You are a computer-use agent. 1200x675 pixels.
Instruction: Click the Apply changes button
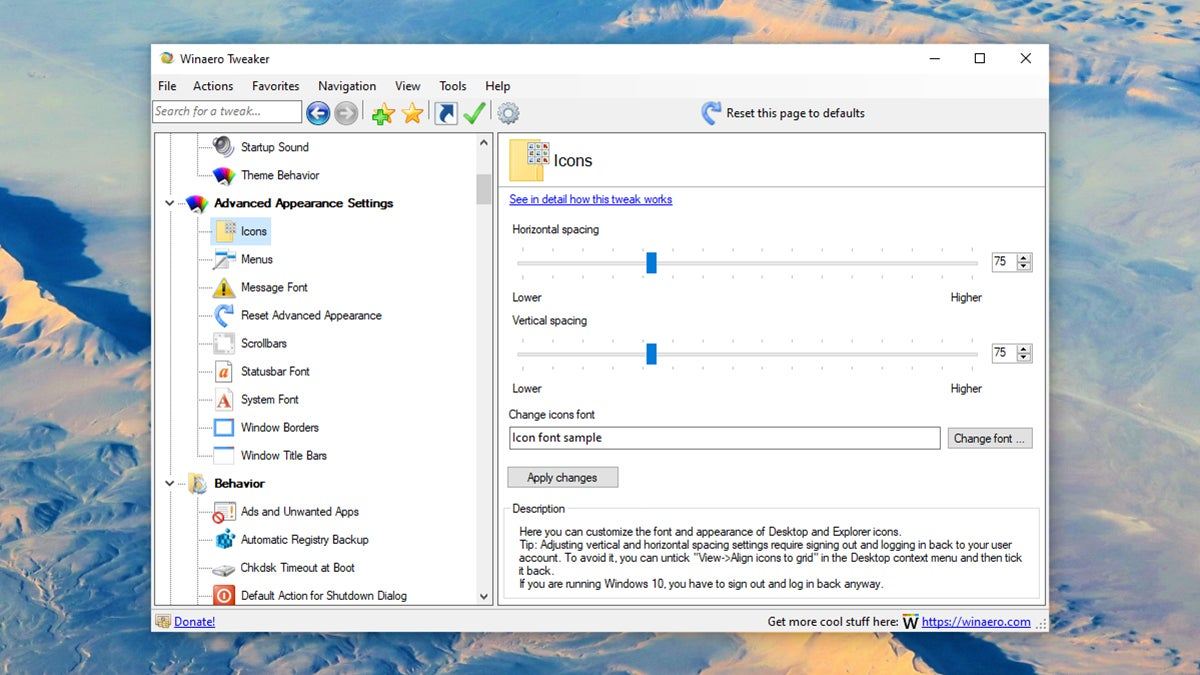[x=562, y=477]
